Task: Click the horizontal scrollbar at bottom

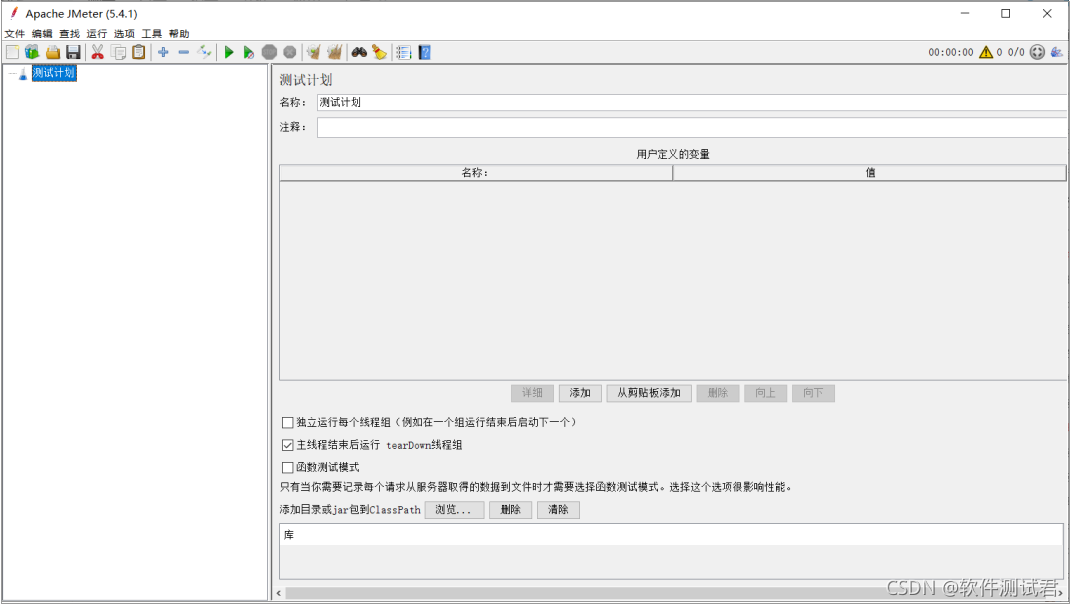Action: 669,593
